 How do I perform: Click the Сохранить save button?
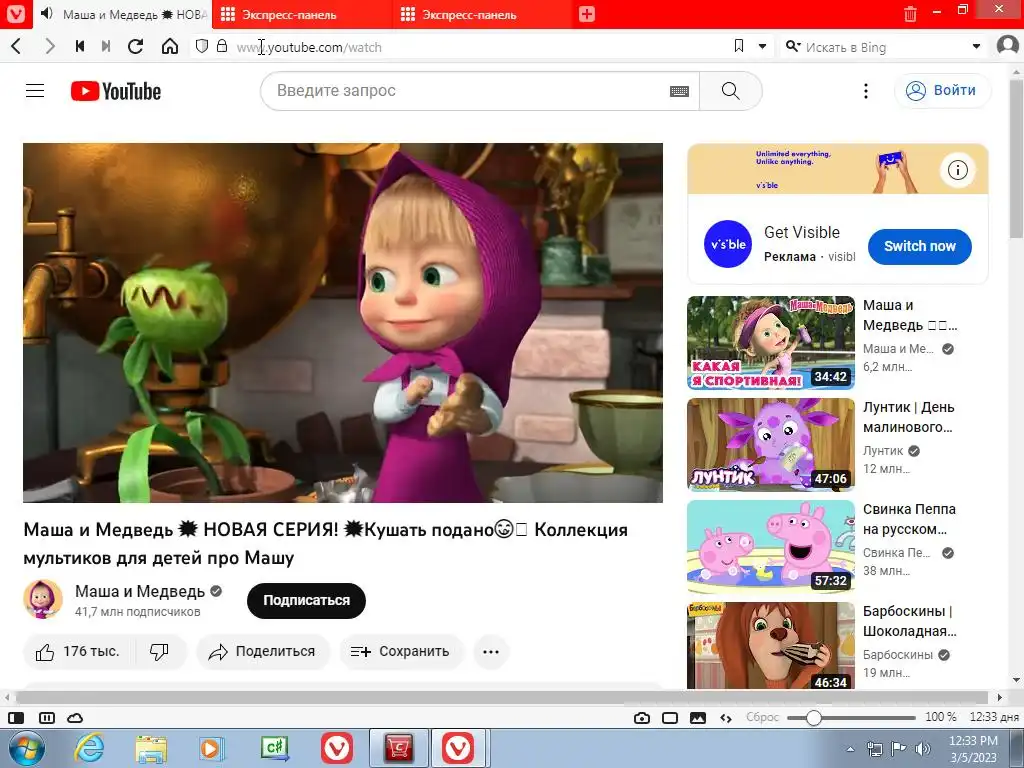[401, 651]
